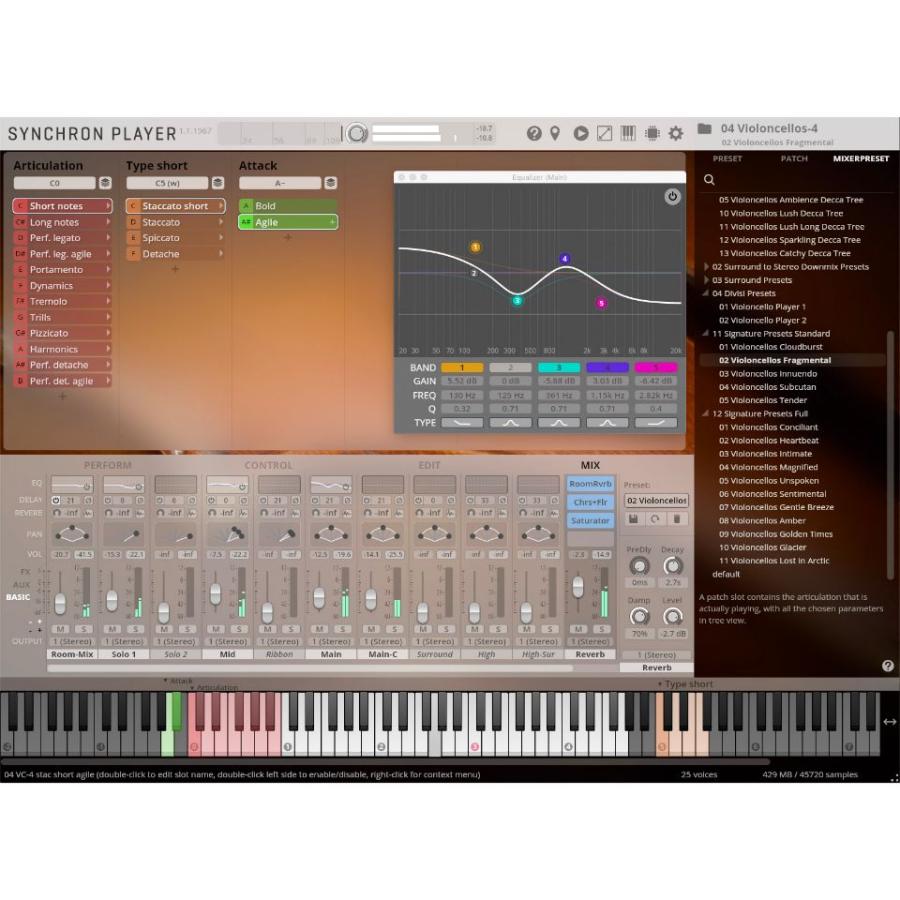Image resolution: width=900 pixels, height=900 pixels.
Task: Click the location pin icon in toolbar
Action: [x=555, y=134]
